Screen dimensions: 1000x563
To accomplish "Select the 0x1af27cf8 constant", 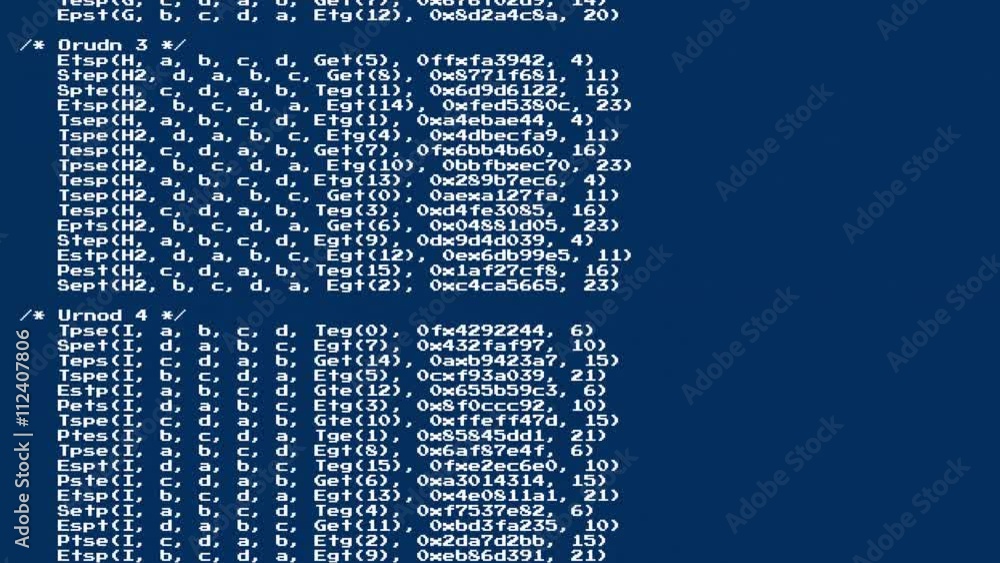I will pos(497,270).
